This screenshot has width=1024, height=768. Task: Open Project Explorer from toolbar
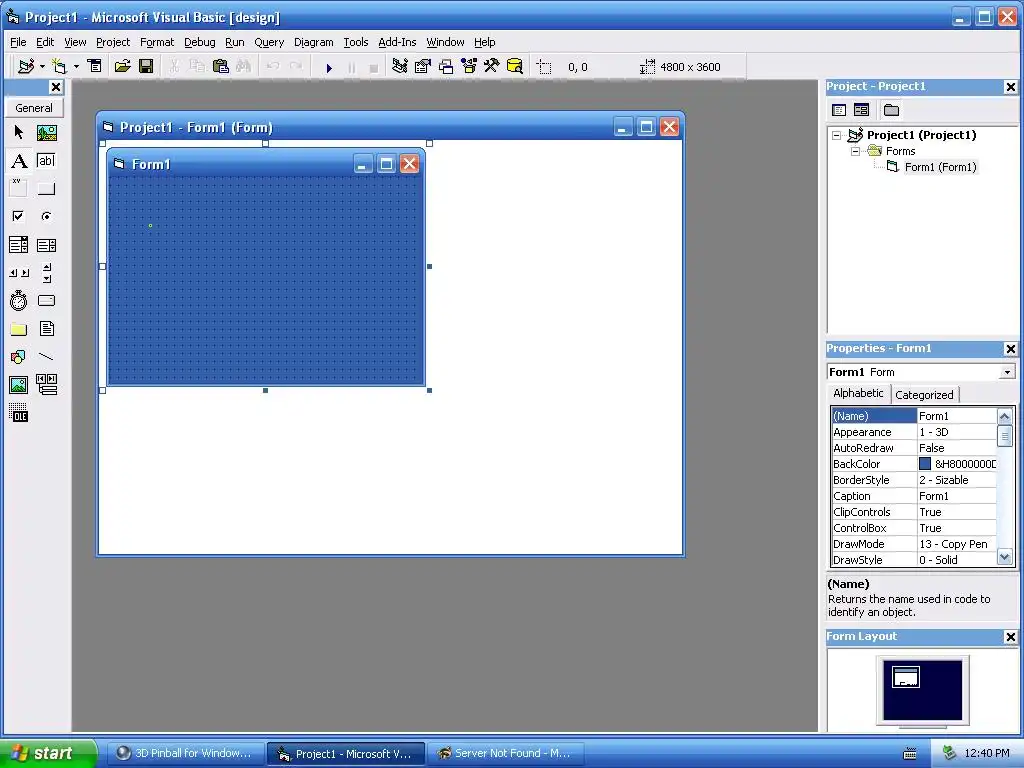400,66
